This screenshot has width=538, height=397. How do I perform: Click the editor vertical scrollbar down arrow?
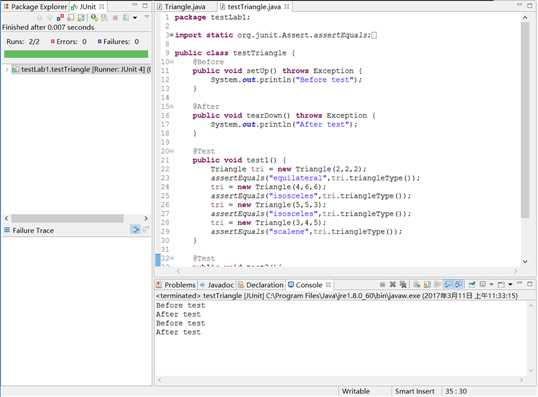click(525, 261)
